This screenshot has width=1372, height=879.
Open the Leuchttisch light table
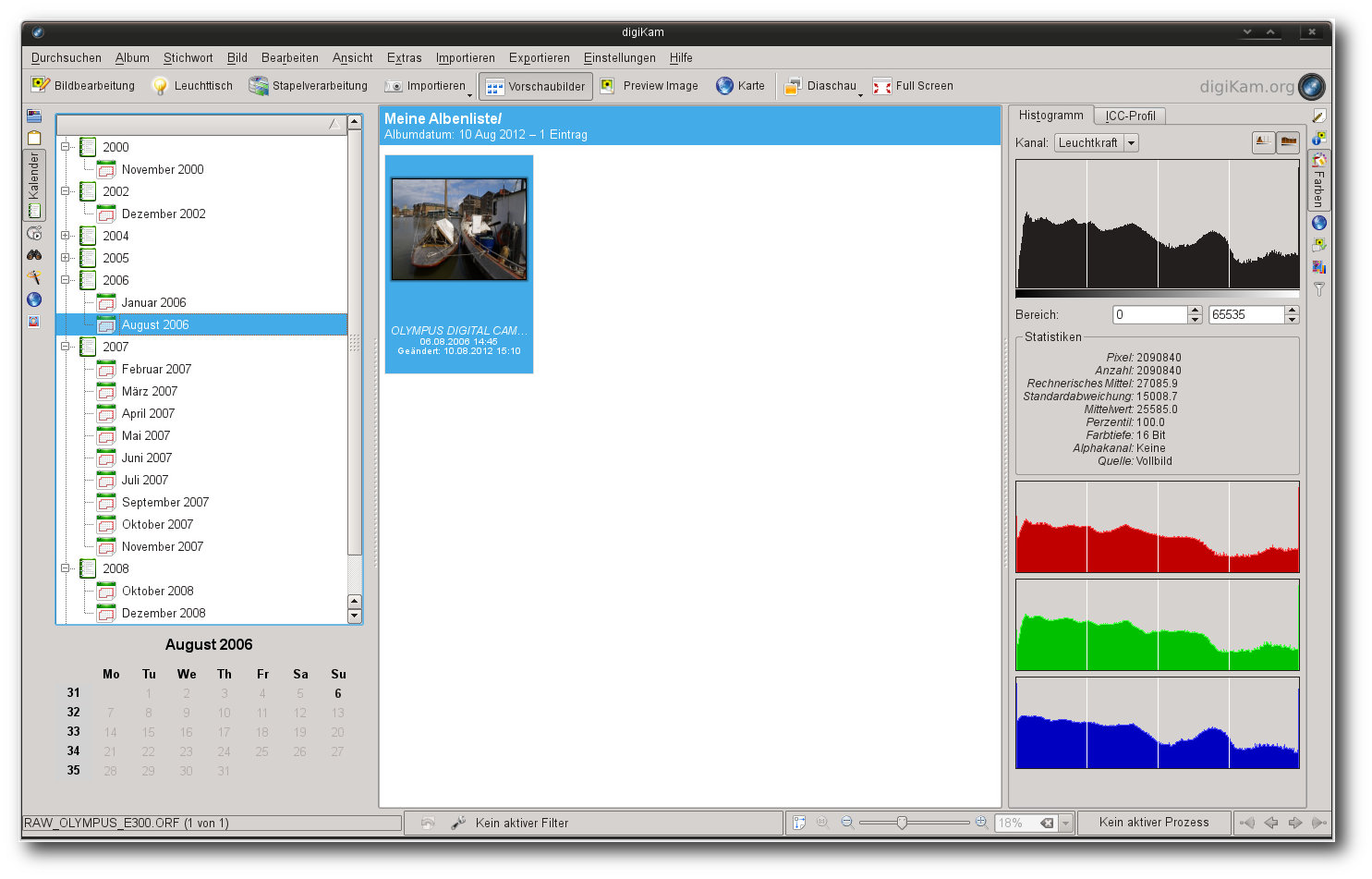pyautogui.click(x=192, y=86)
